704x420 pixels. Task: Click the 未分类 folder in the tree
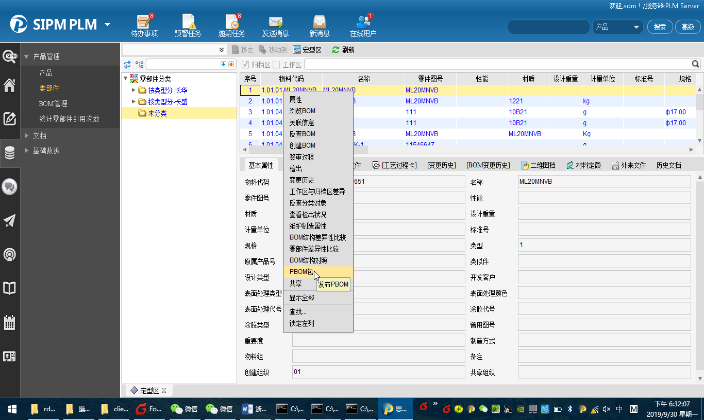coord(153,113)
